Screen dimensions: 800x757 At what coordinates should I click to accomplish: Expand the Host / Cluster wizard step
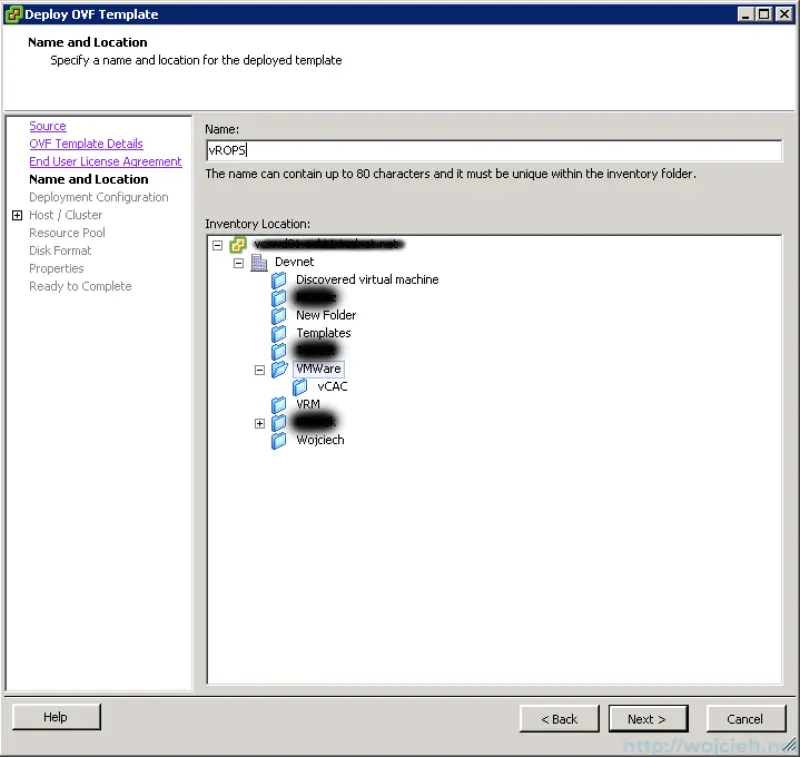[x=17, y=214]
